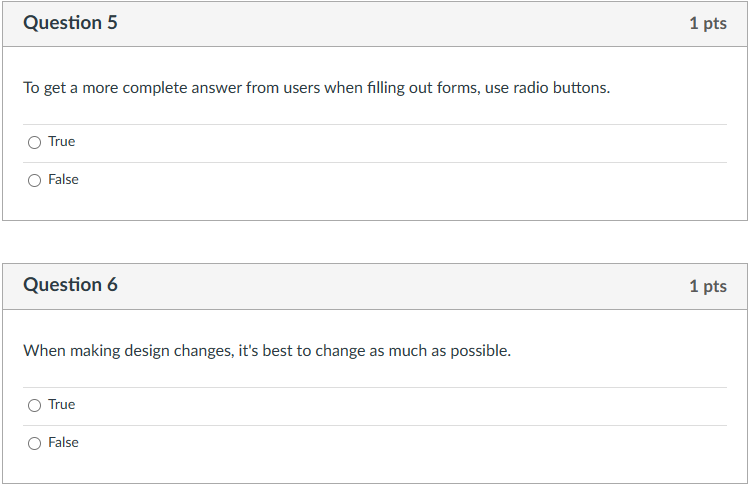The image size is (754, 487).
Task: Click the "False" label text under Question 5
Action: pos(63,180)
